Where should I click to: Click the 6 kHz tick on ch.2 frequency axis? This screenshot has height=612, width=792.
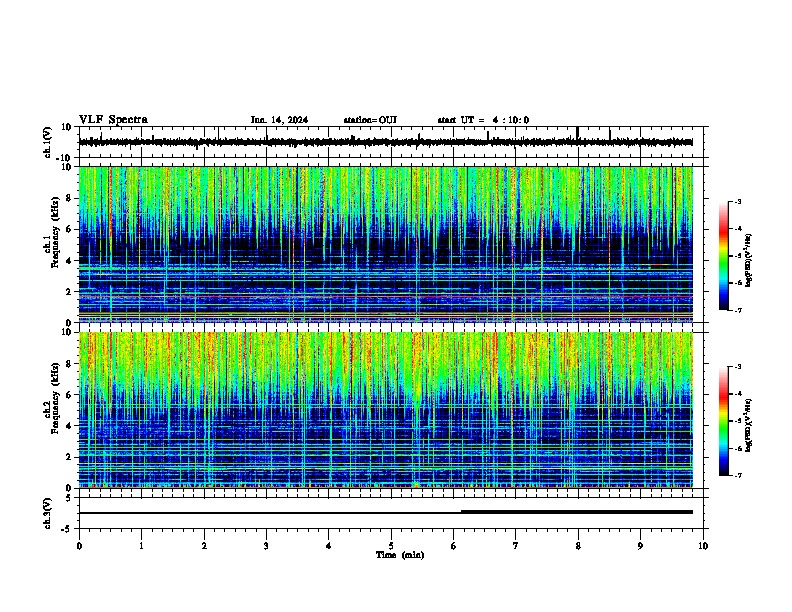click(69, 395)
